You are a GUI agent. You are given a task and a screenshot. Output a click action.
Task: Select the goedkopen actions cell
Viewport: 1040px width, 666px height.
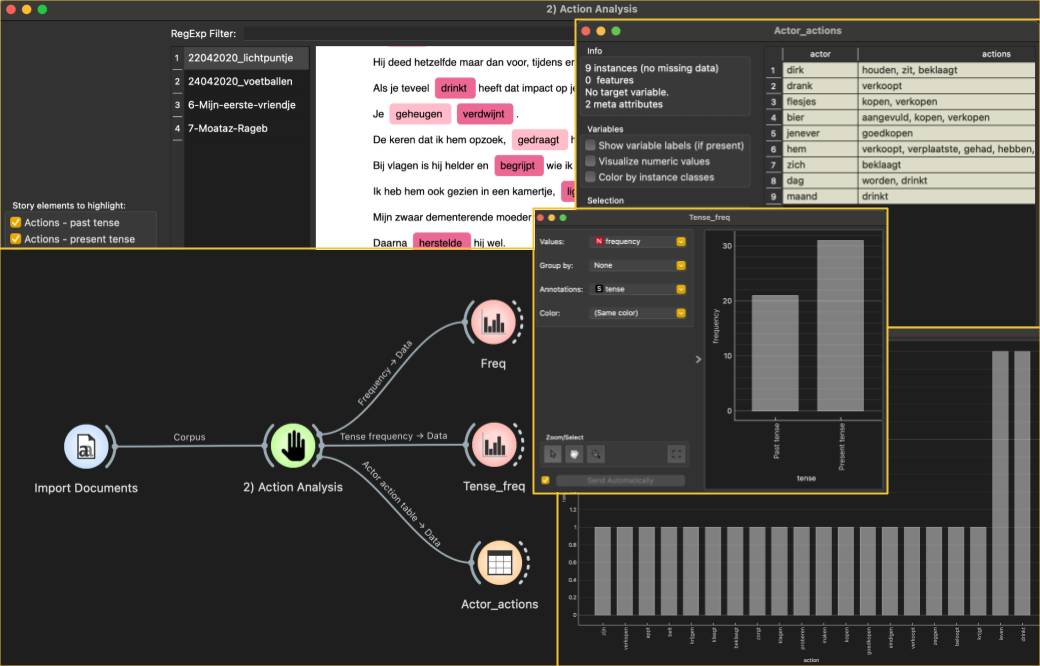(947, 133)
